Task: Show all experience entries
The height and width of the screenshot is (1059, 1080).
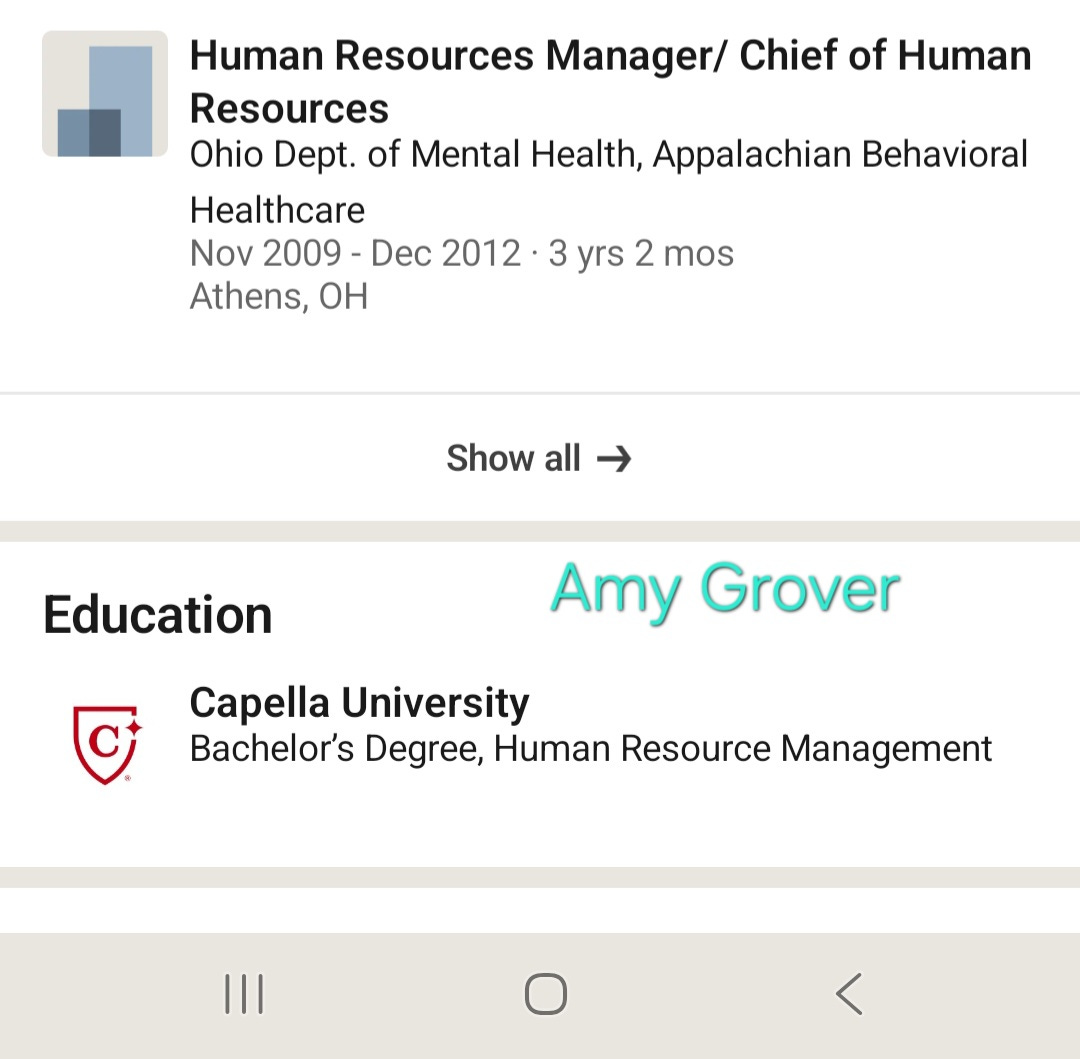Action: pyautogui.click(x=539, y=458)
